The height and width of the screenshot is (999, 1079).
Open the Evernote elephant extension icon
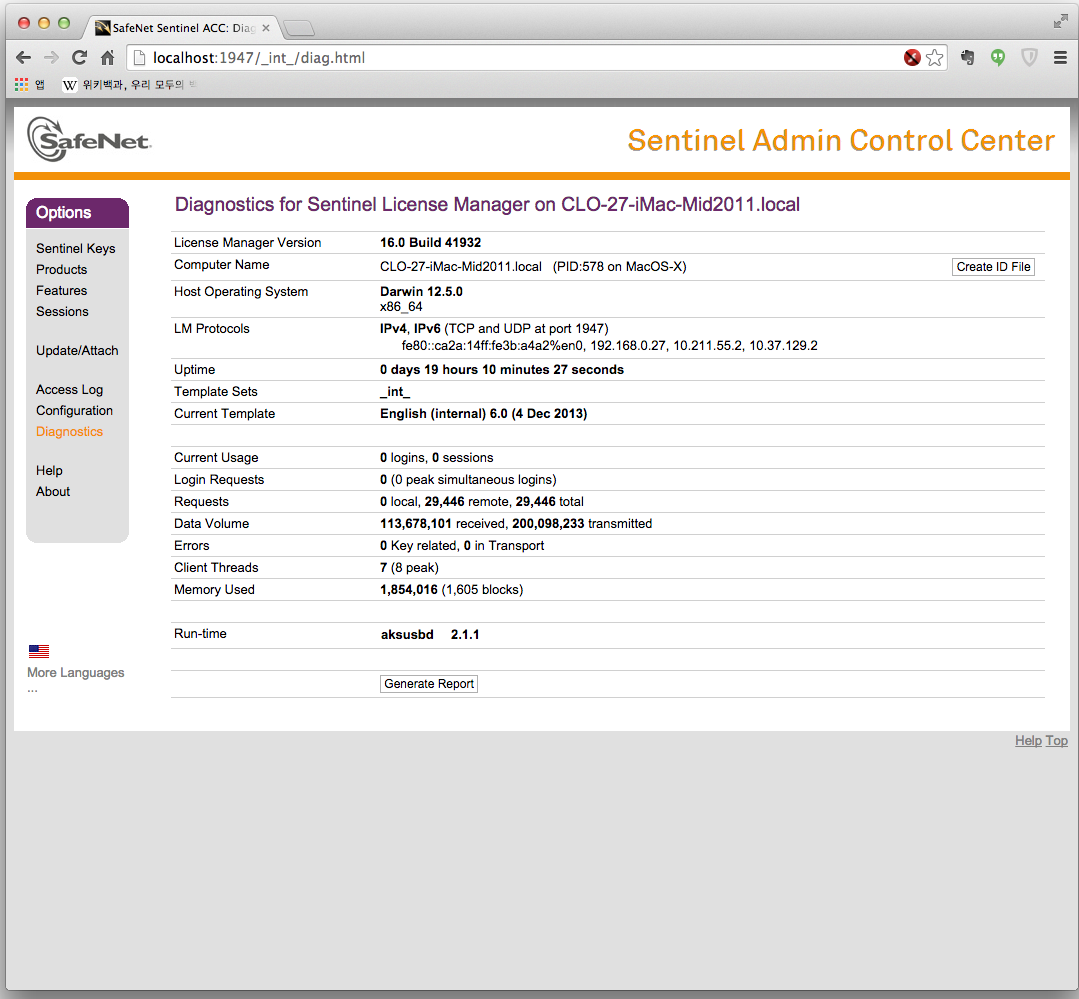pos(968,58)
